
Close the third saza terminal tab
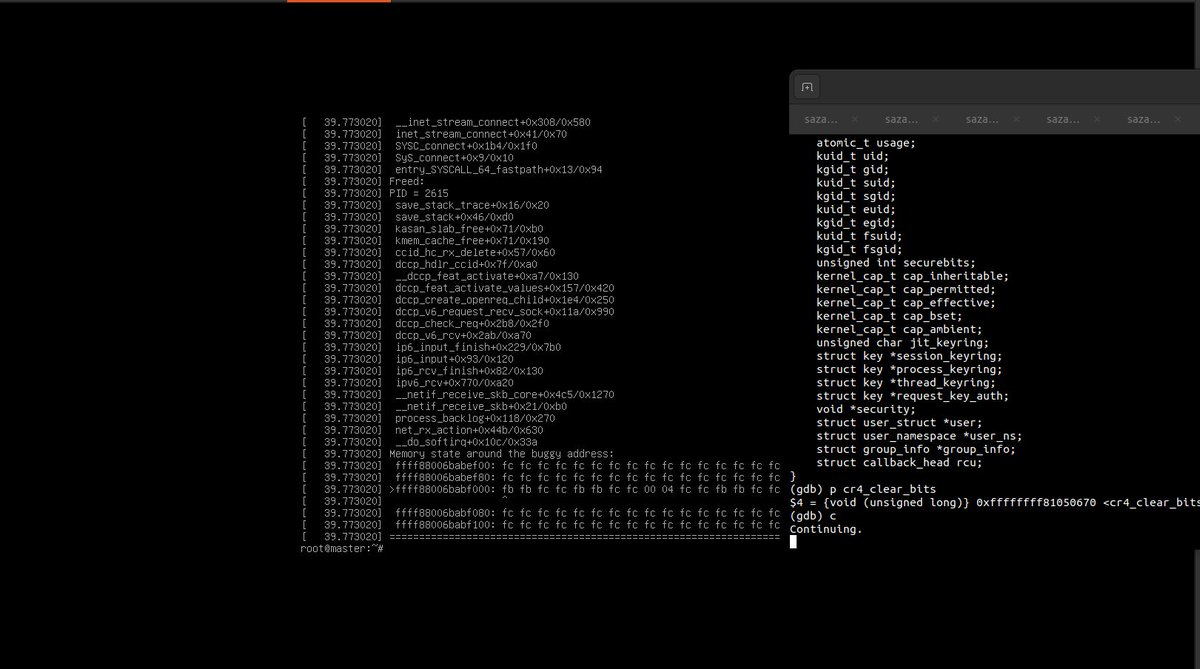pyautogui.click(x=1016, y=119)
